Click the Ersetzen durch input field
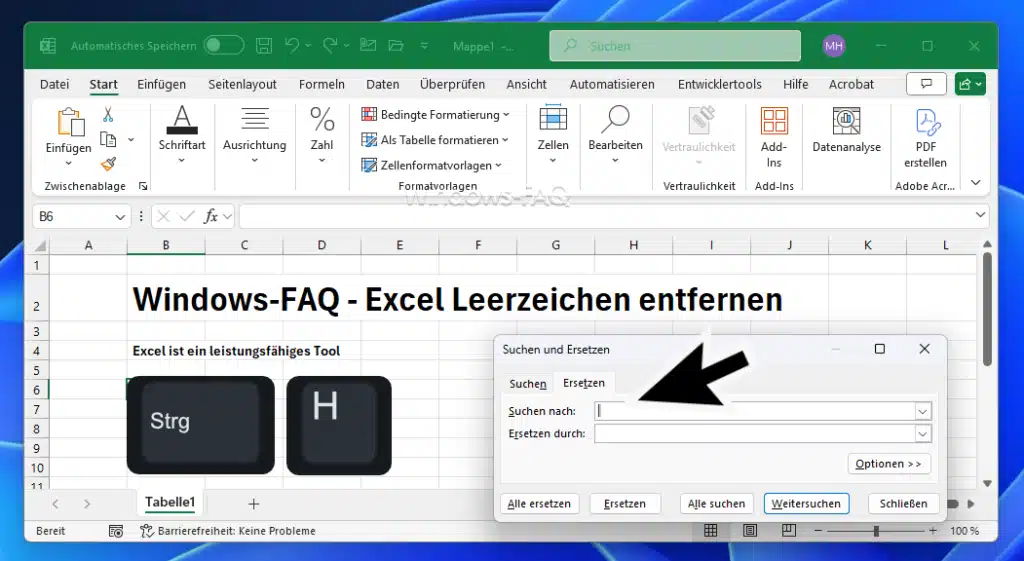The height and width of the screenshot is (561, 1024). [755, 434]
